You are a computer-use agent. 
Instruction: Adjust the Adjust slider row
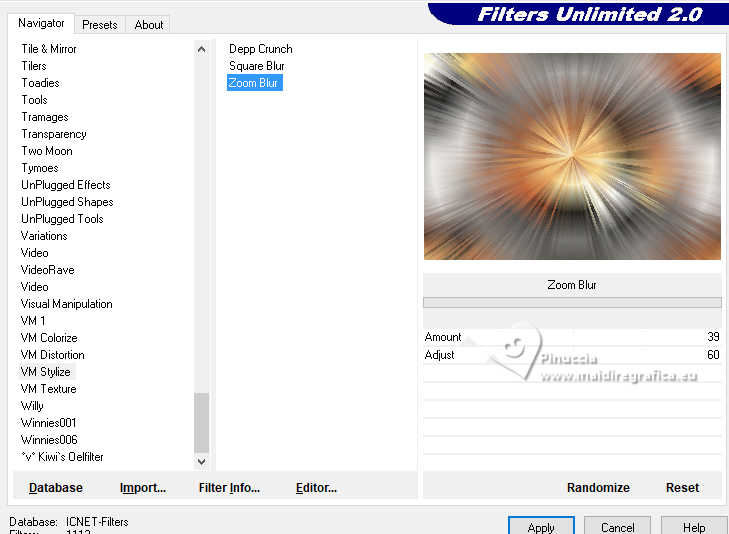coord(572,355)
